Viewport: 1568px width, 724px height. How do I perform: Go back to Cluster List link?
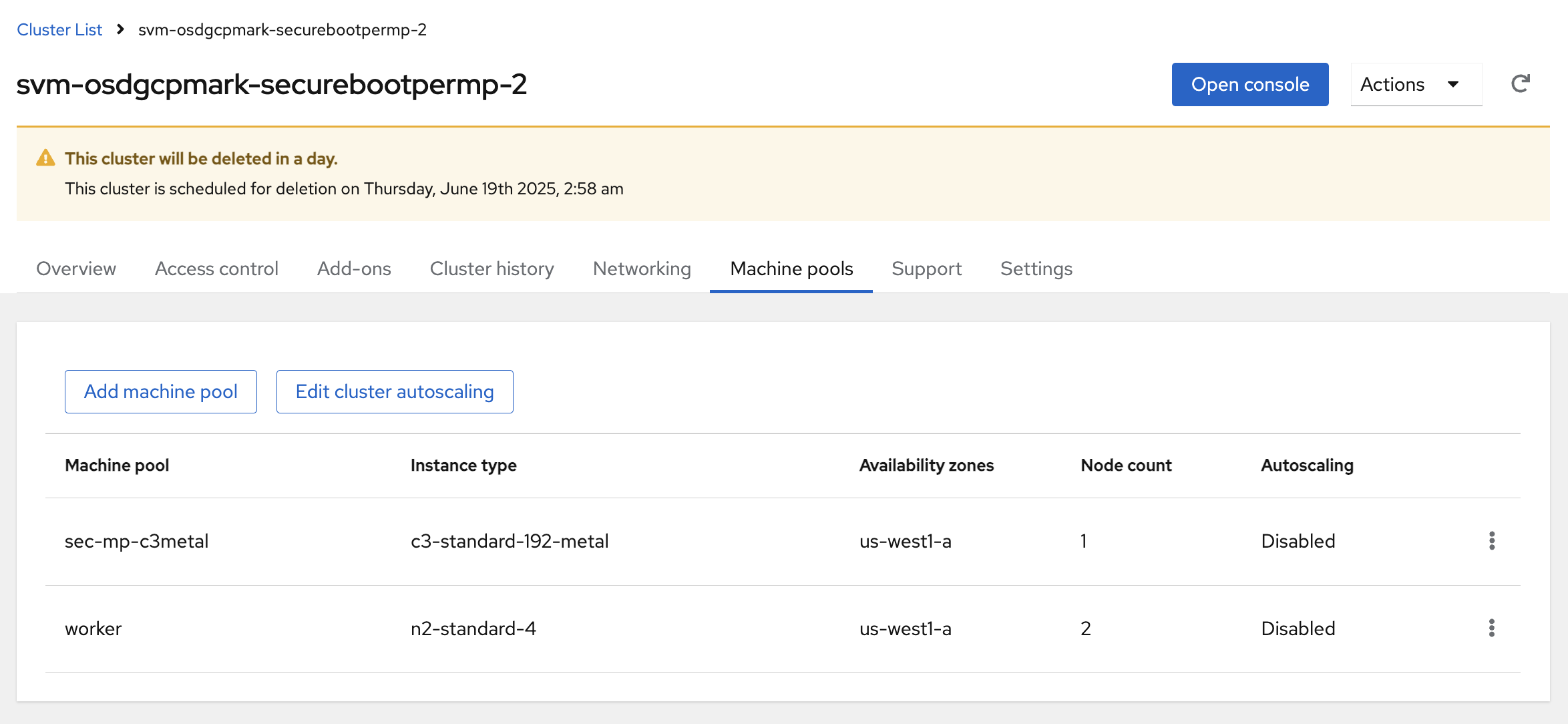(59, 29)
